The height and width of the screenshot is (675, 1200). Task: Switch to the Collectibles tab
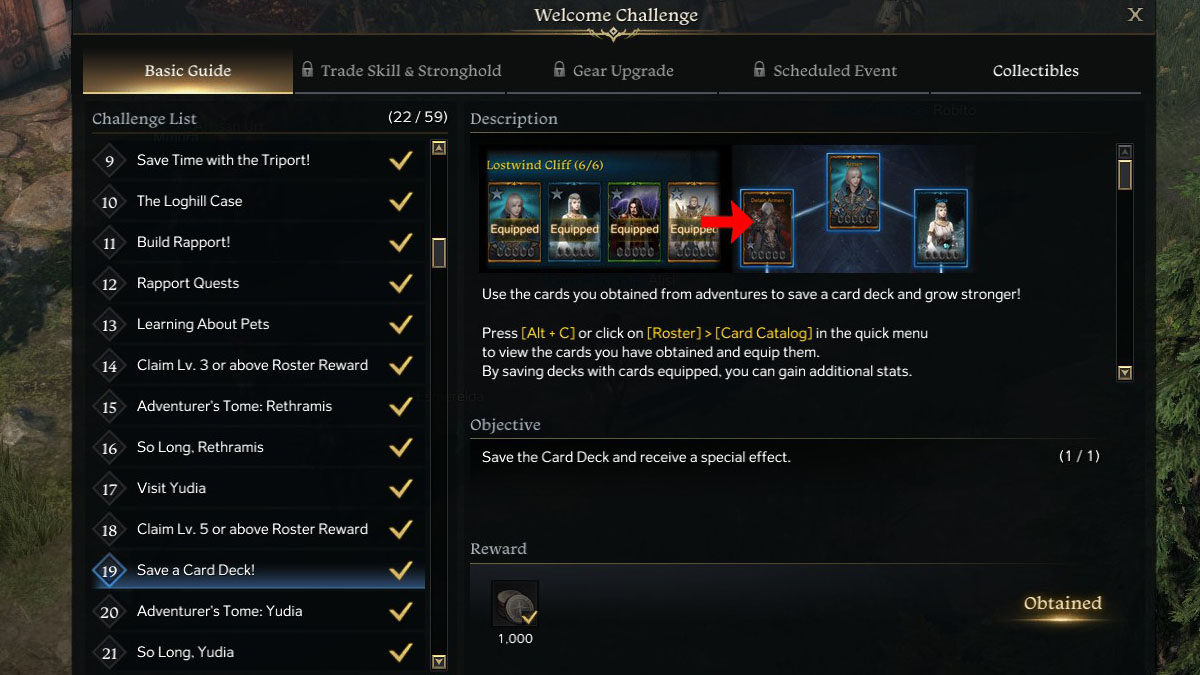(x=1035, y=70)
